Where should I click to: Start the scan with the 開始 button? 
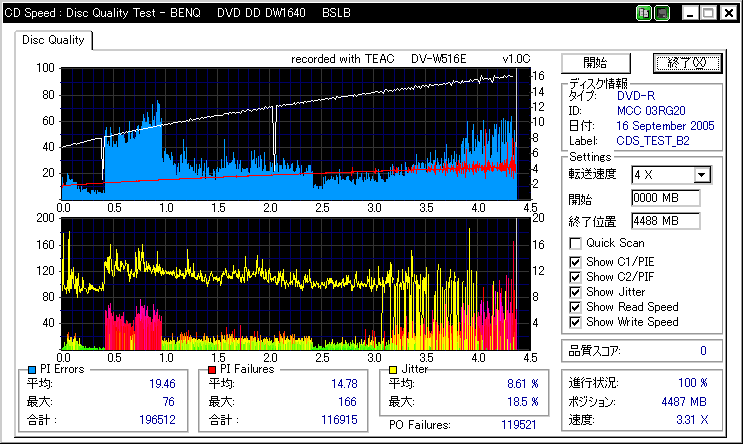(596, 63)
